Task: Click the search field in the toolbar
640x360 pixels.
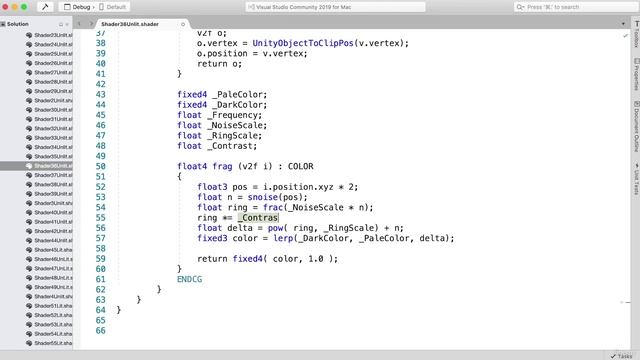Action: pyautogui.click(x=576, y=7)
